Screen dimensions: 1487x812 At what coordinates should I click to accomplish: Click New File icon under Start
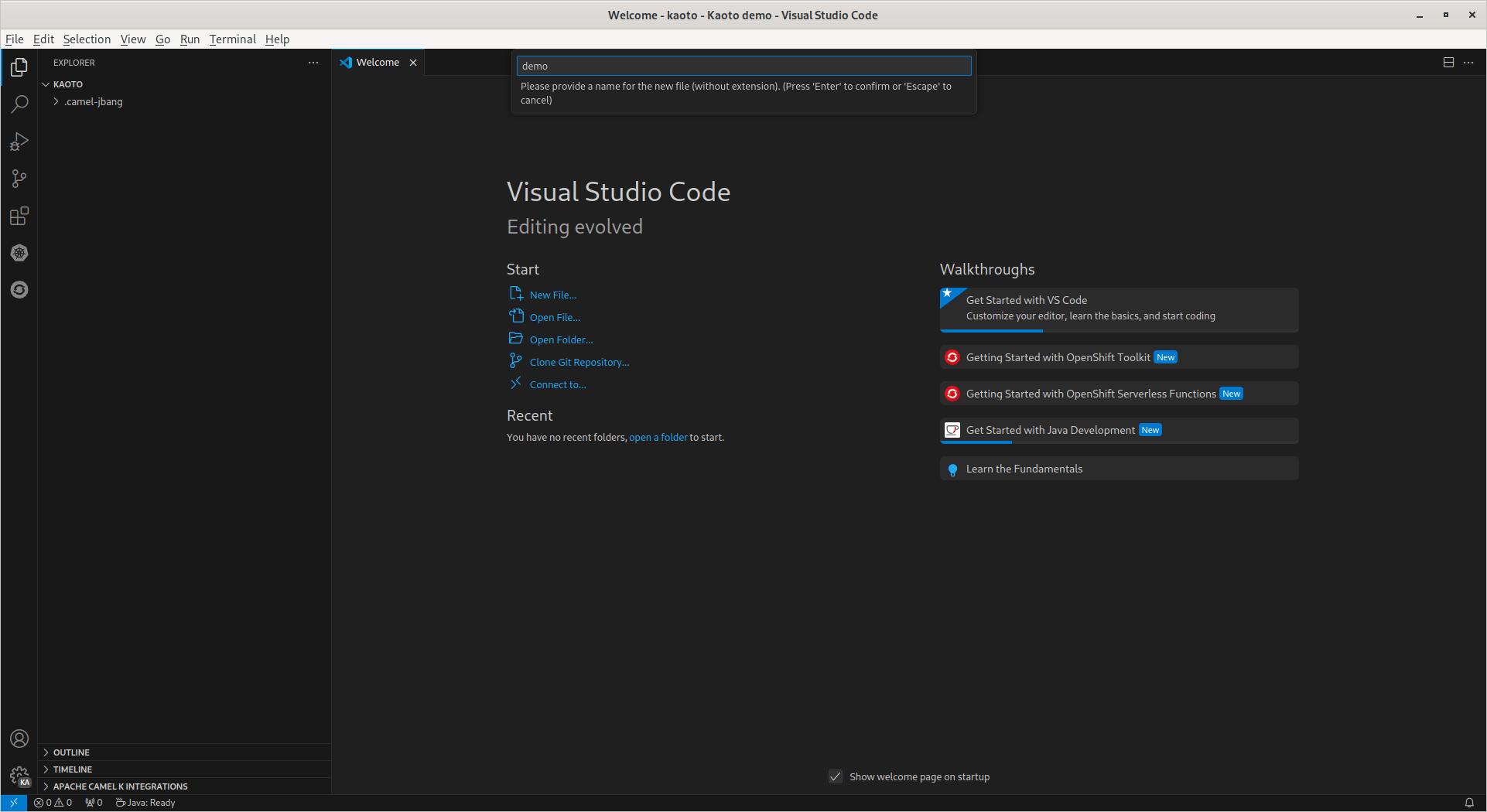[x=516, y=294]
